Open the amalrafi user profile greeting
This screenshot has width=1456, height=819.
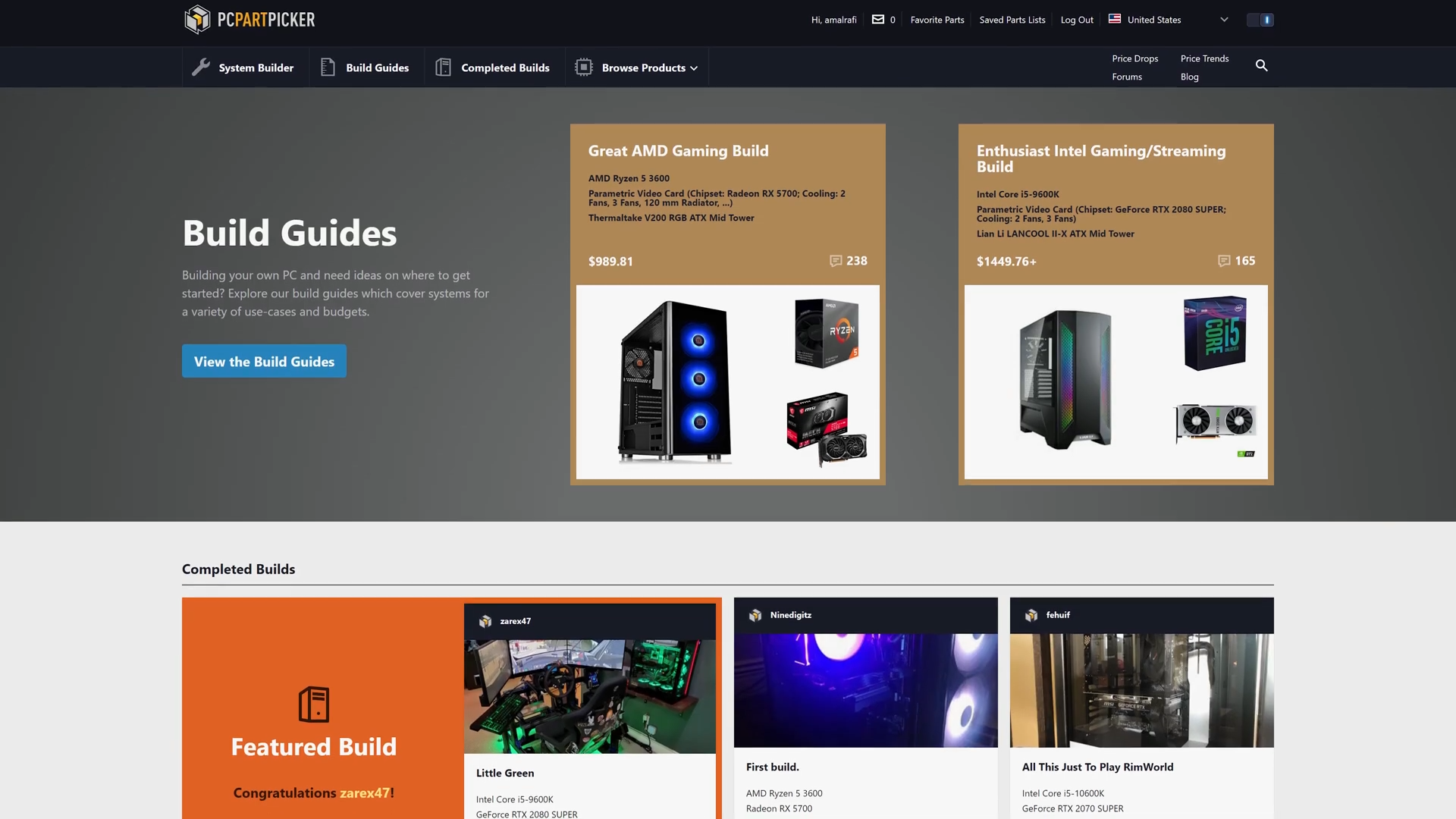pos(833,20)
